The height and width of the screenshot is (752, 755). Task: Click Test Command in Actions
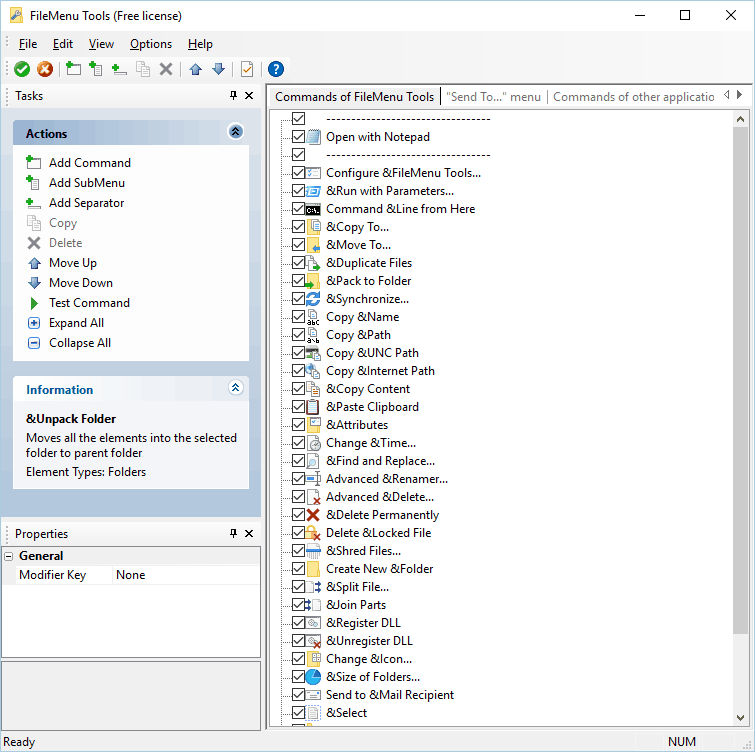(x=89, y=303)
